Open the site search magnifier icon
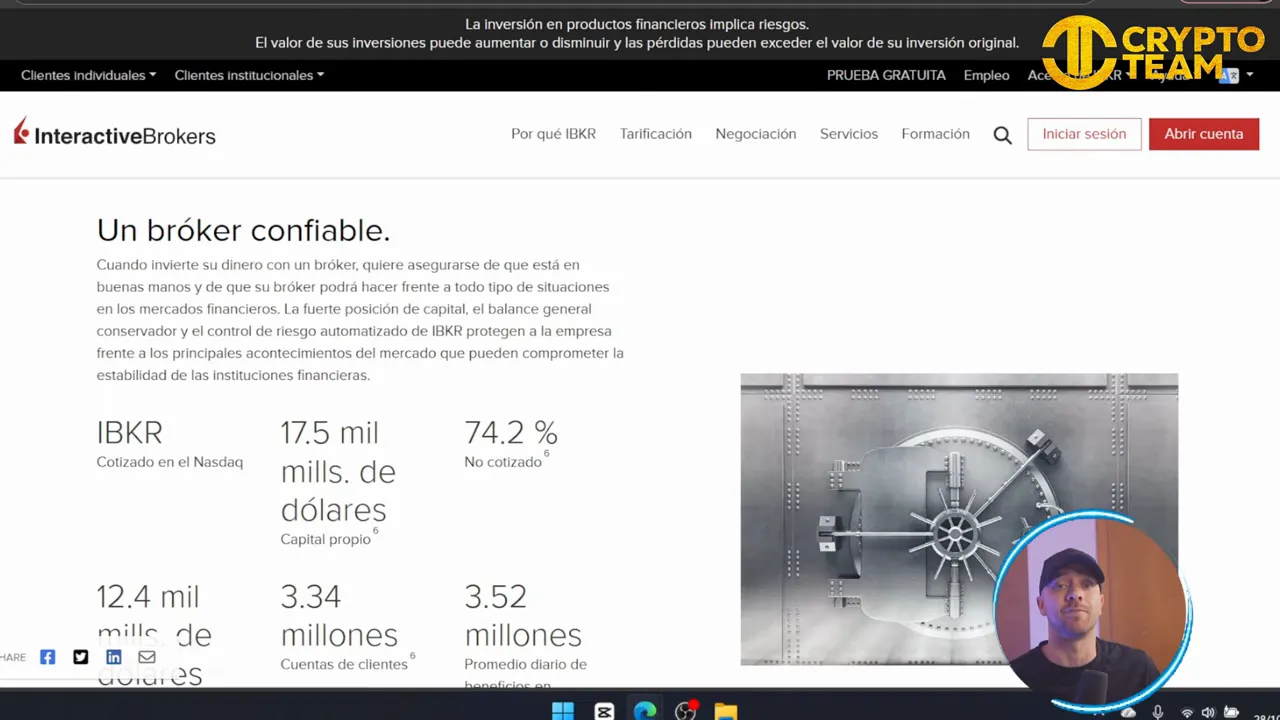Image resolution: width=1280 pixels, height=720 pixels. (x=1002, y=135)
